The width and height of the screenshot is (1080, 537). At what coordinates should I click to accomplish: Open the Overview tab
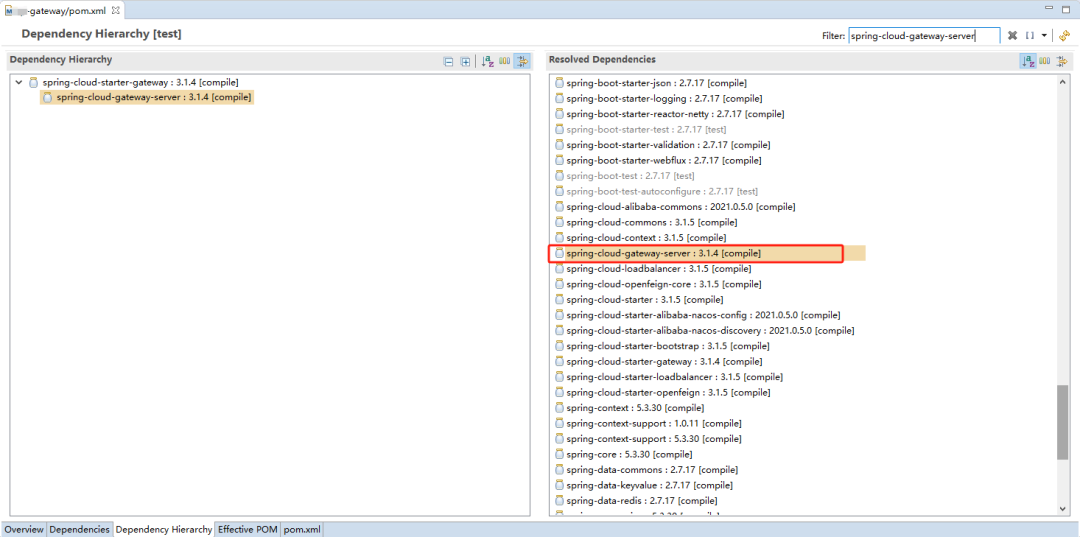point(24,529)
